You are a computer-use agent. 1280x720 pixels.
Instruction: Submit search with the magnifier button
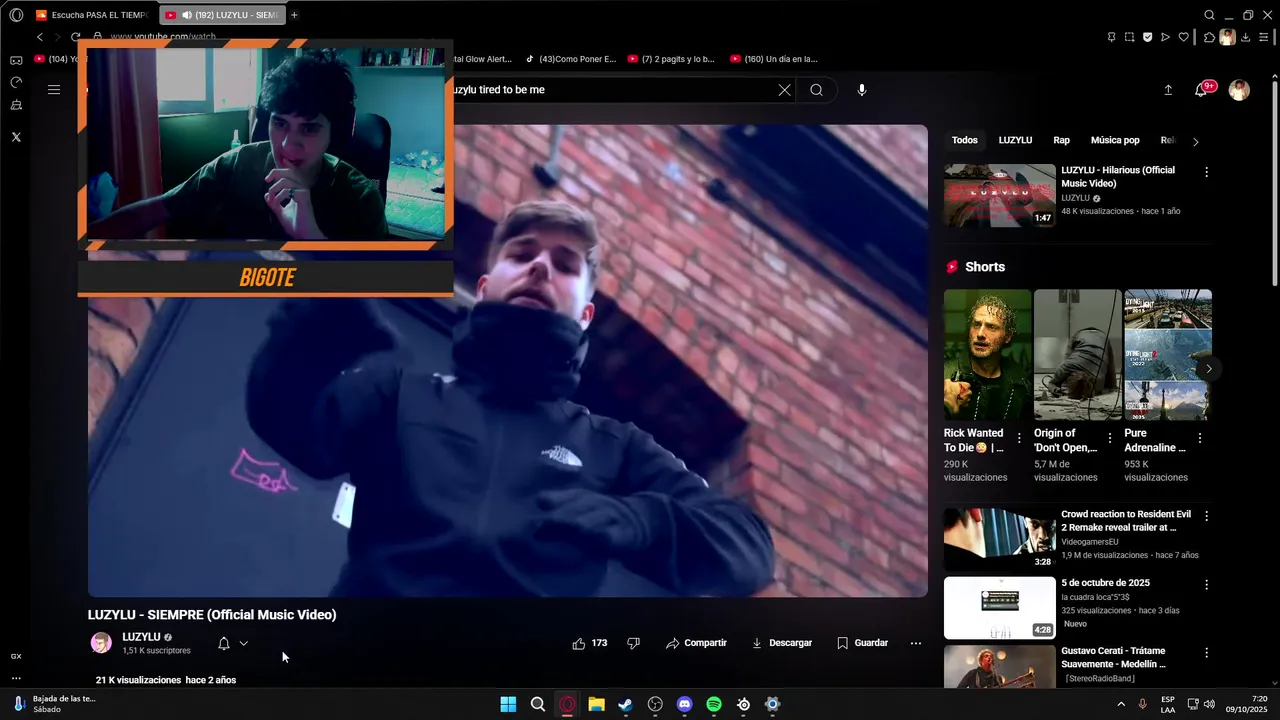(816, 90)
